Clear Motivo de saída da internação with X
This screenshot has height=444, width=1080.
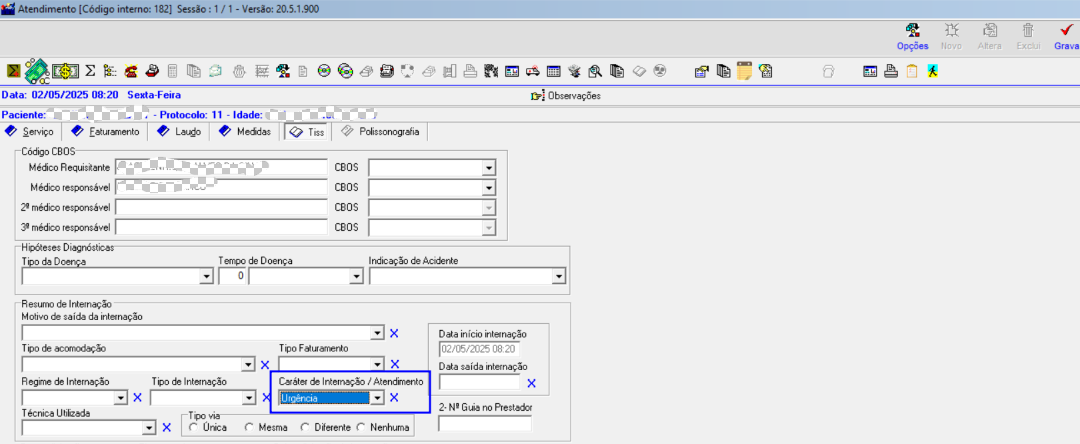pyautogui.click(x=394, y=333)
